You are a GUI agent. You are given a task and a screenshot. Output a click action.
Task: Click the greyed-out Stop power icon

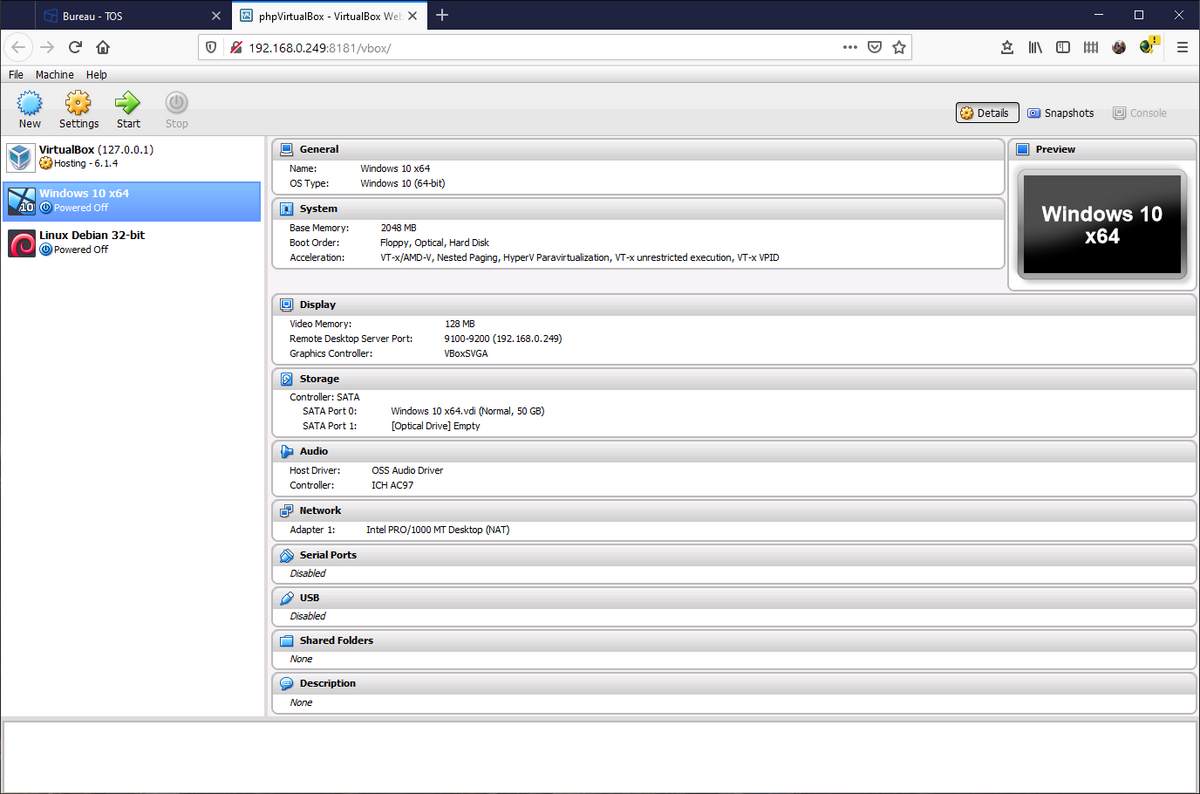[177, 102]
